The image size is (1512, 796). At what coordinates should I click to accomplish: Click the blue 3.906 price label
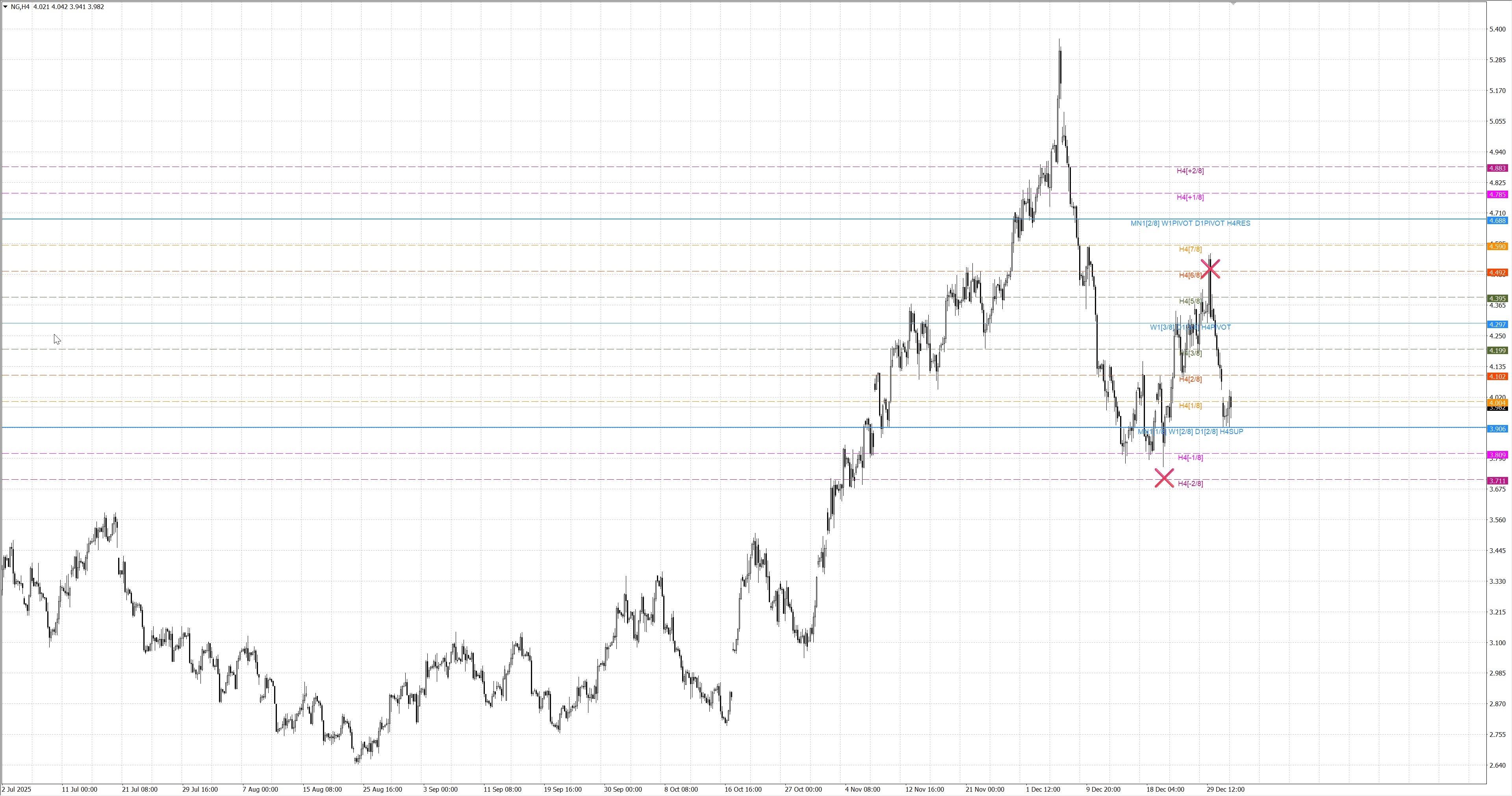click(1497, 429)
